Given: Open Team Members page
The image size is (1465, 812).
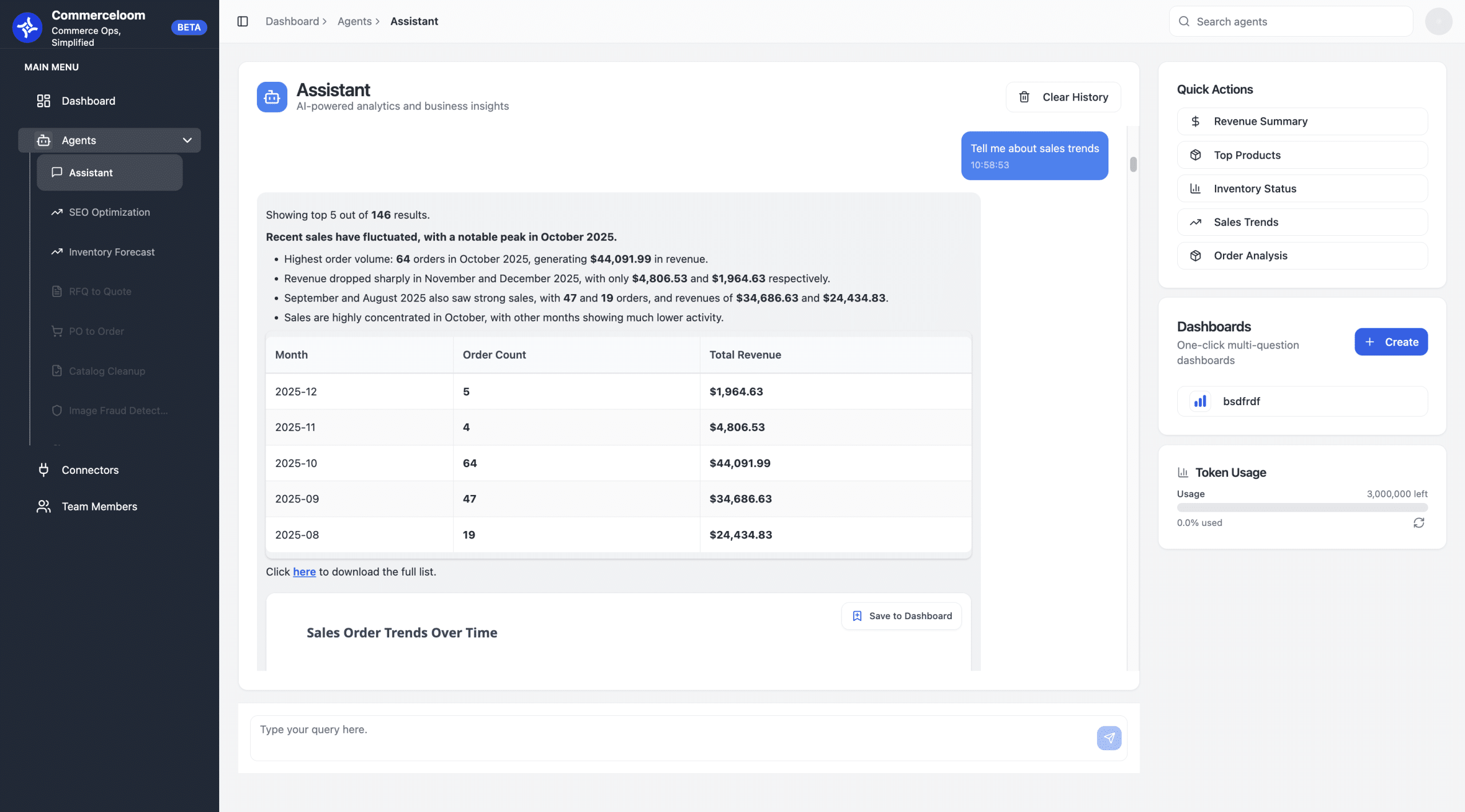Looking at the screenshot, I should 99,506.
